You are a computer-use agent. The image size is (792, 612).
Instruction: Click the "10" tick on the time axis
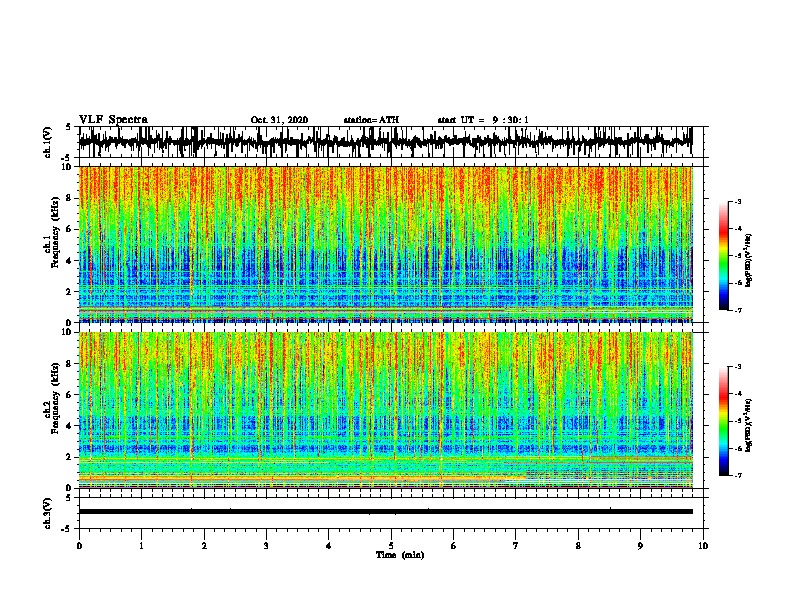tap(703, 546)
